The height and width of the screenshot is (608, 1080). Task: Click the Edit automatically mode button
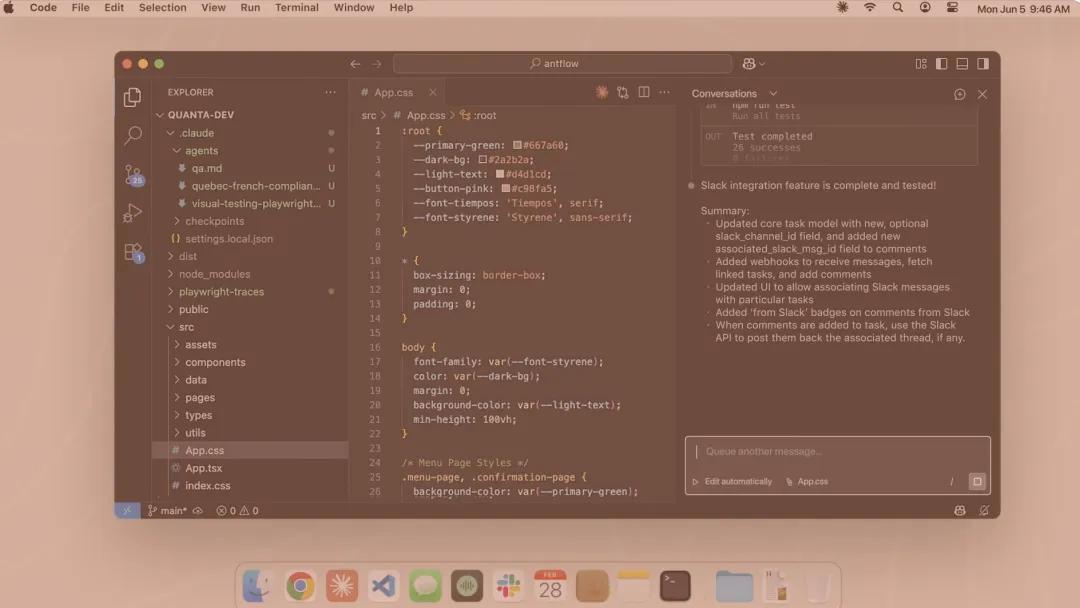(x=732, y=482)
